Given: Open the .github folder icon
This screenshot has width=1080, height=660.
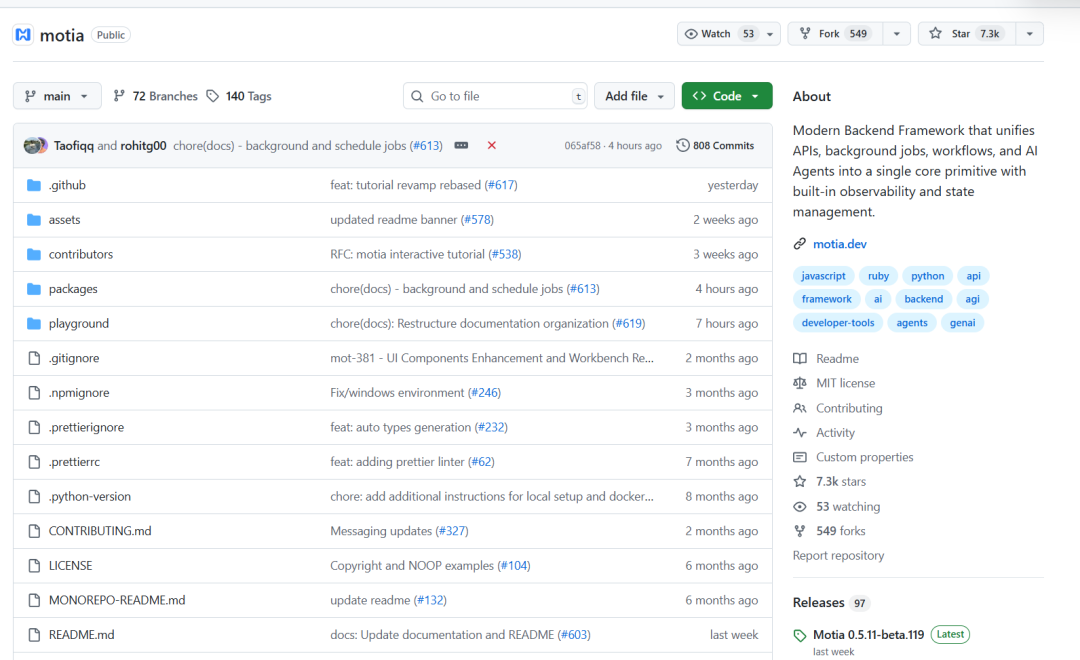Looking at the screenshot, I should tap(34, 185).
